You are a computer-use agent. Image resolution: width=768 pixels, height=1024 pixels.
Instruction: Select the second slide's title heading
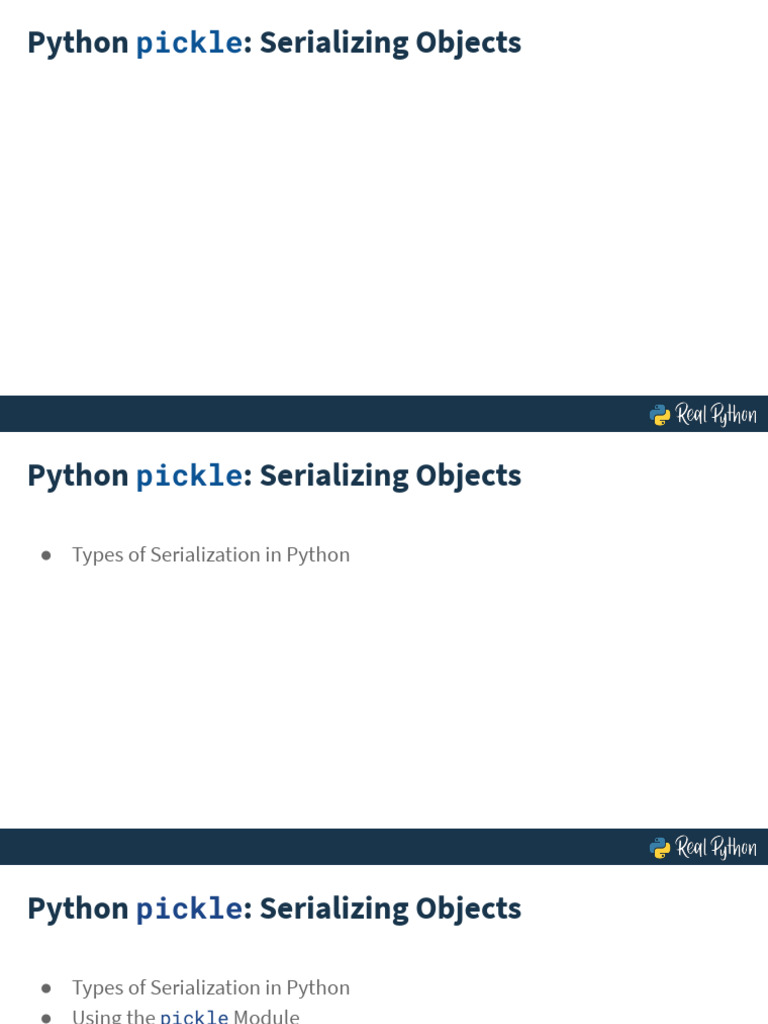(x=274, y=476)
